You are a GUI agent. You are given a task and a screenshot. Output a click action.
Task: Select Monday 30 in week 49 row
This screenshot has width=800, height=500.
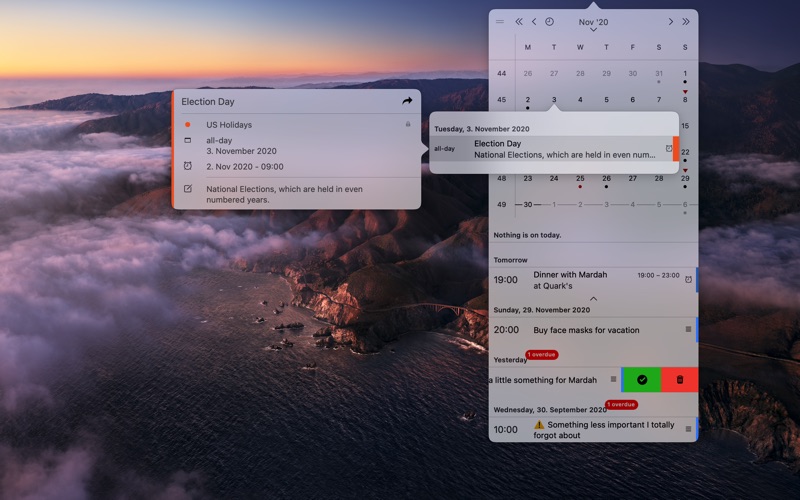528,205
